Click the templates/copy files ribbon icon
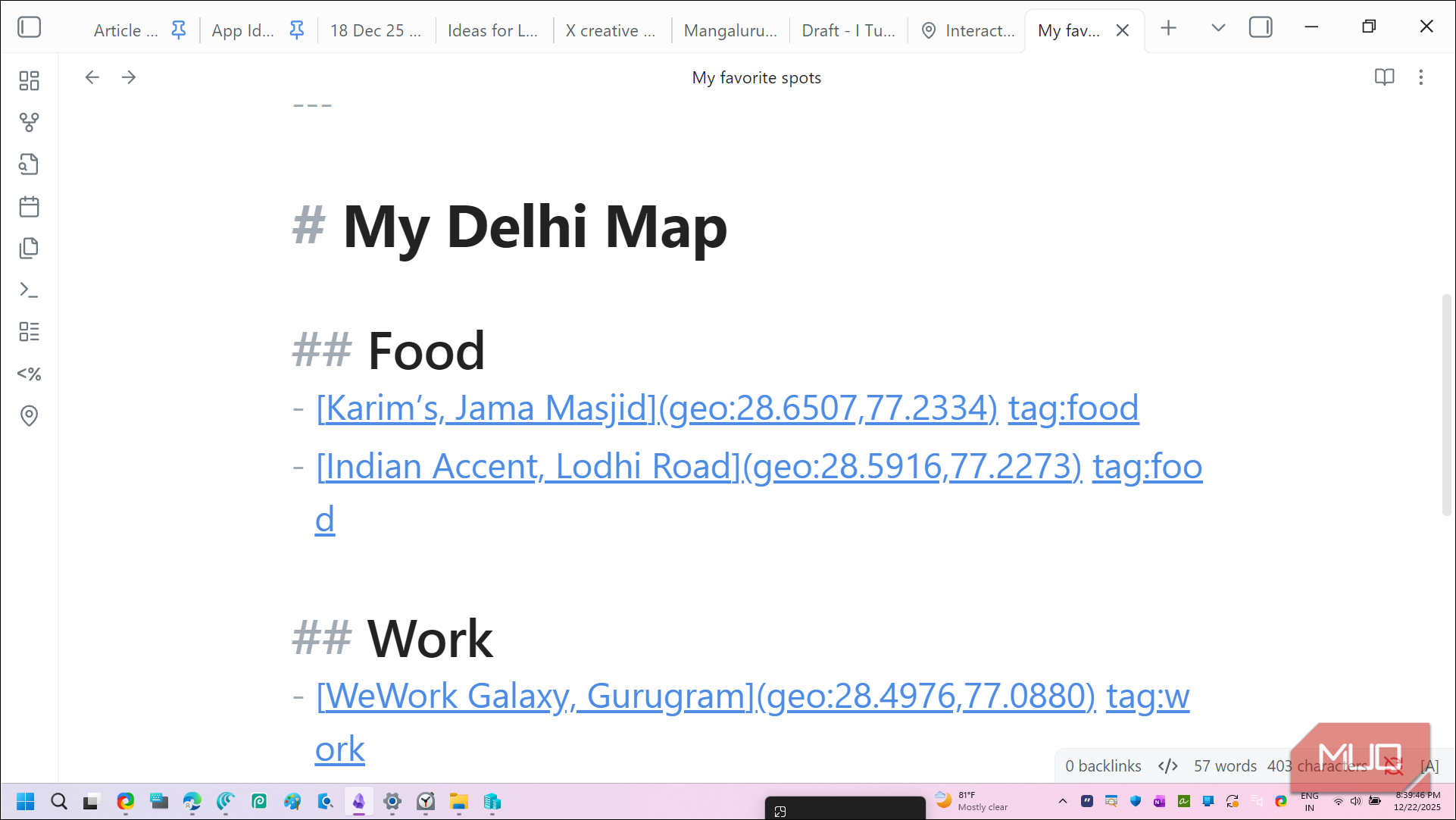 coord(29,248)
